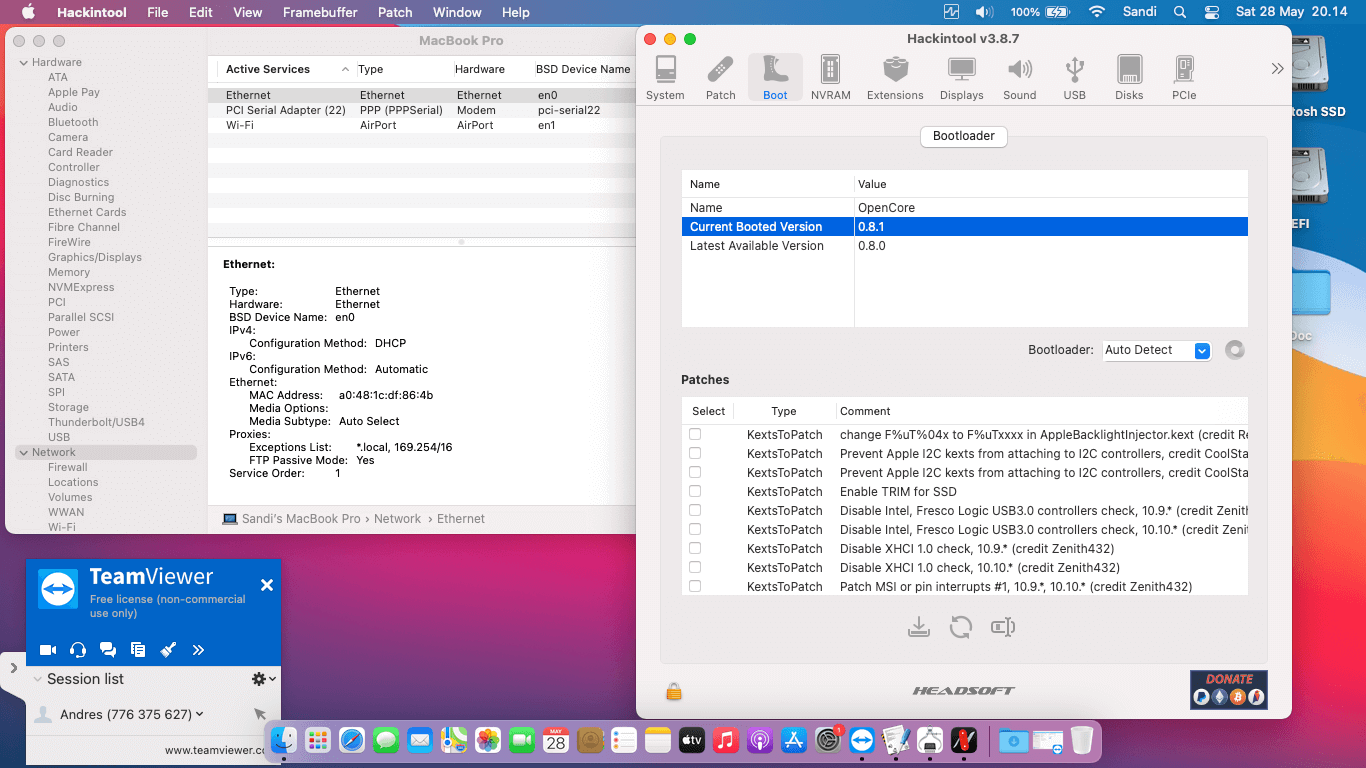Open the Disks toolbar icon
The width and height of the screenshot is (1366, 768).
click(1129, 78)
